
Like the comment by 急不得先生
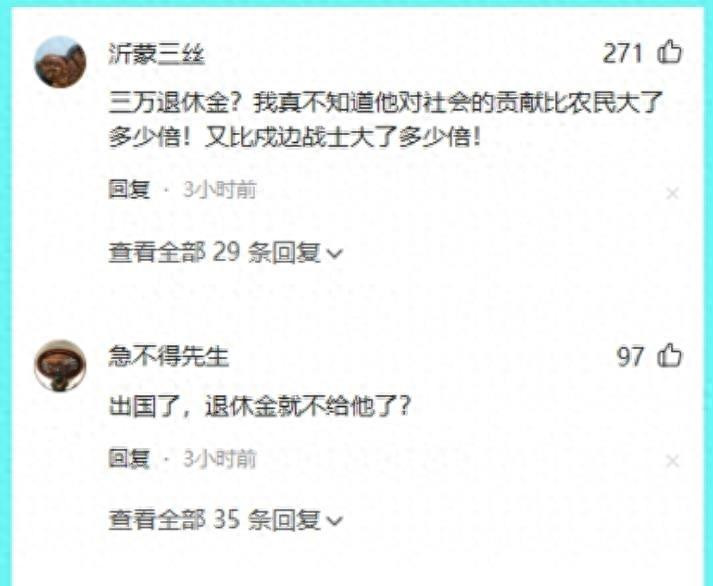click(x=669, y=356)
